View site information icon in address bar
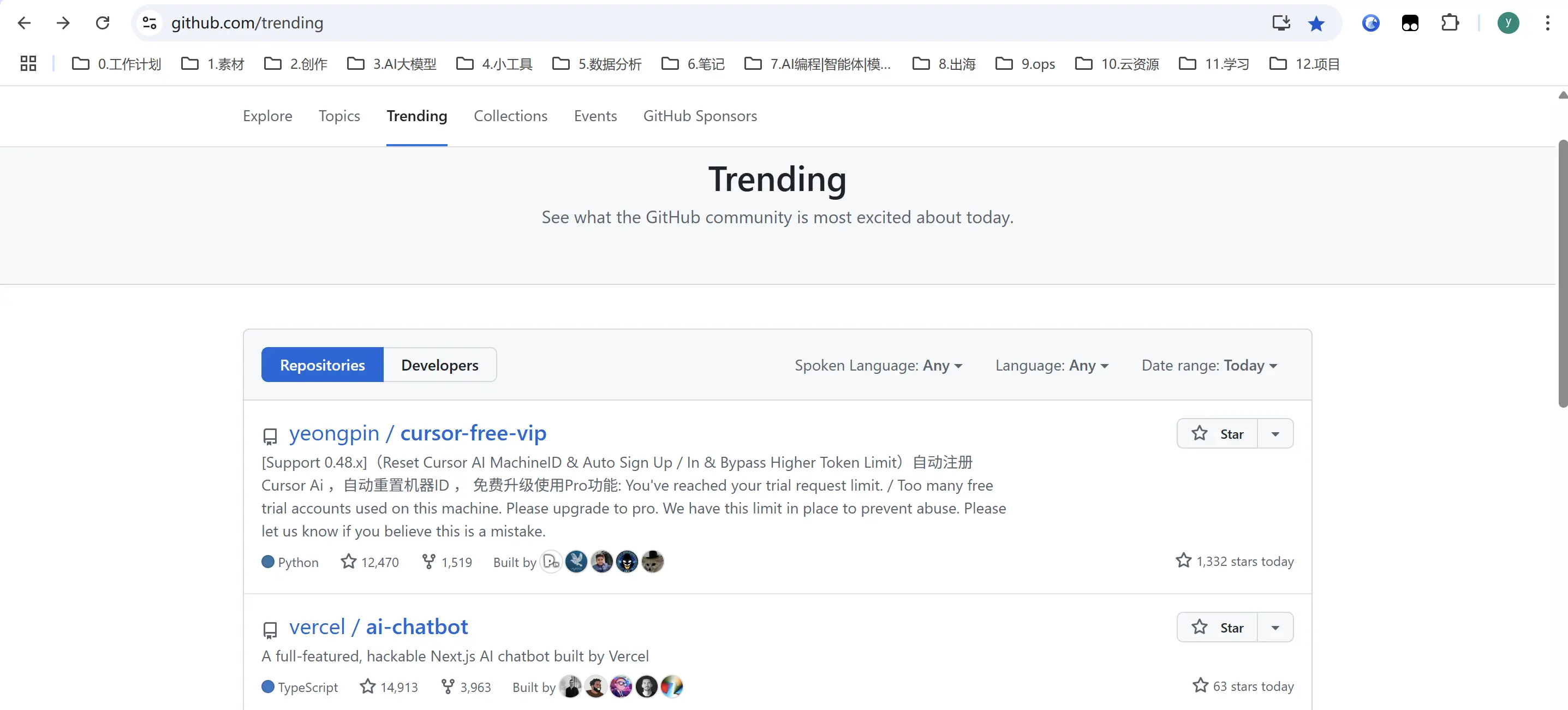This screenshot has width=1568, height=710. click(x=150, y=23)
